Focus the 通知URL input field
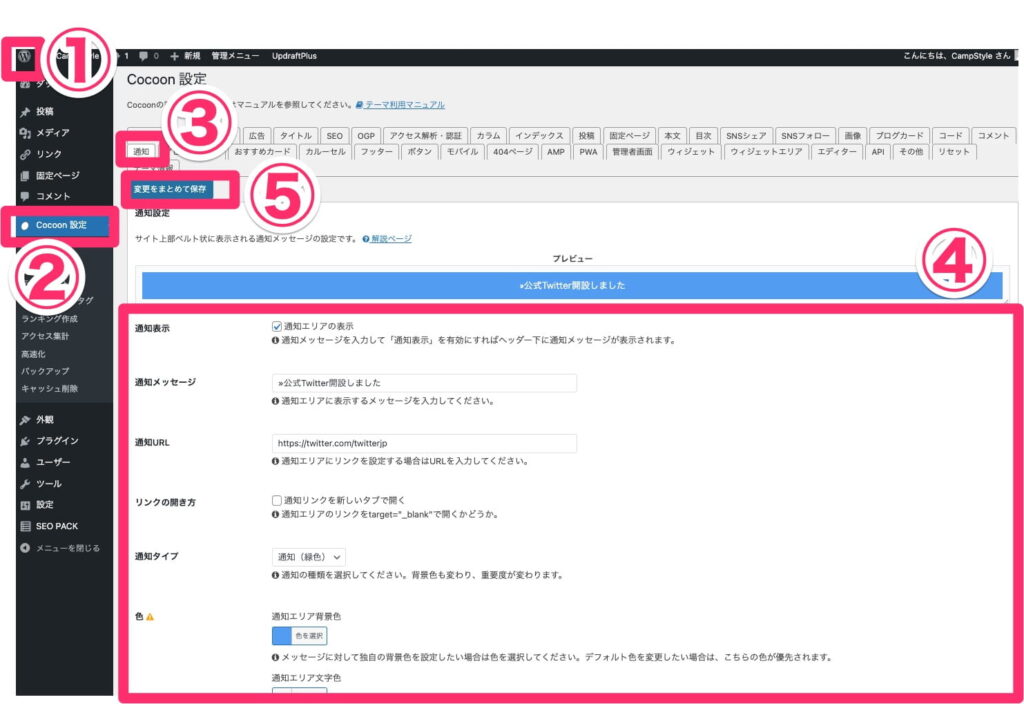 [x=424, y=443]
